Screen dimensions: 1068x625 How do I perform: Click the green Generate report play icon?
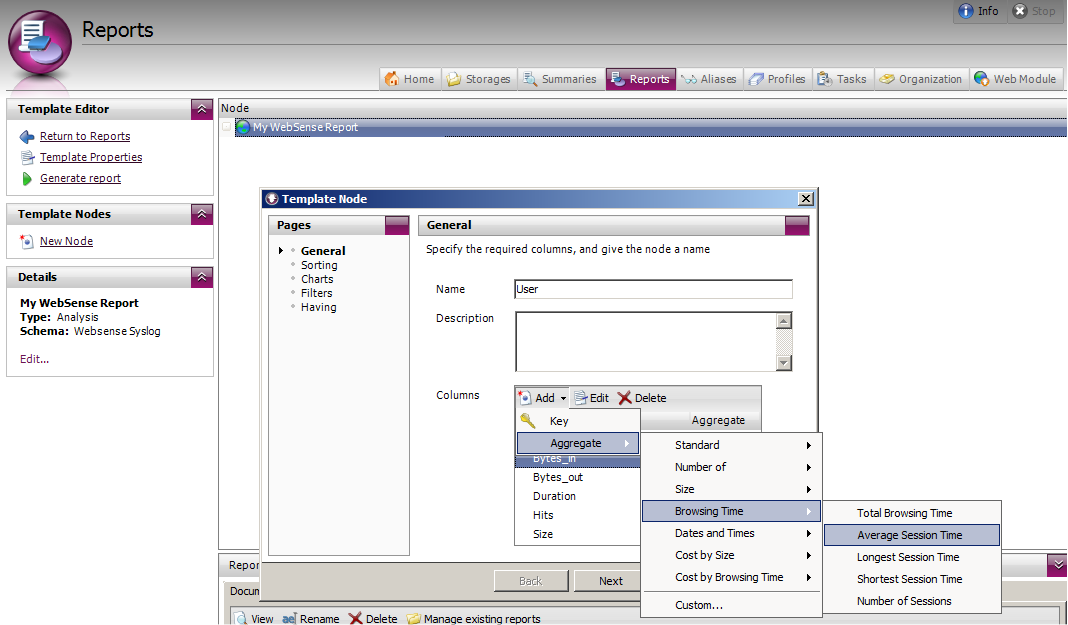click(27, 179)
